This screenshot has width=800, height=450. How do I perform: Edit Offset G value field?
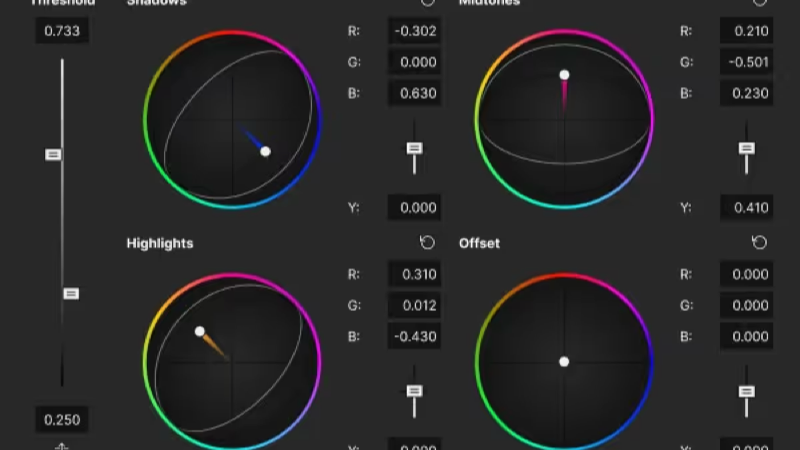[x=746, y=306]
